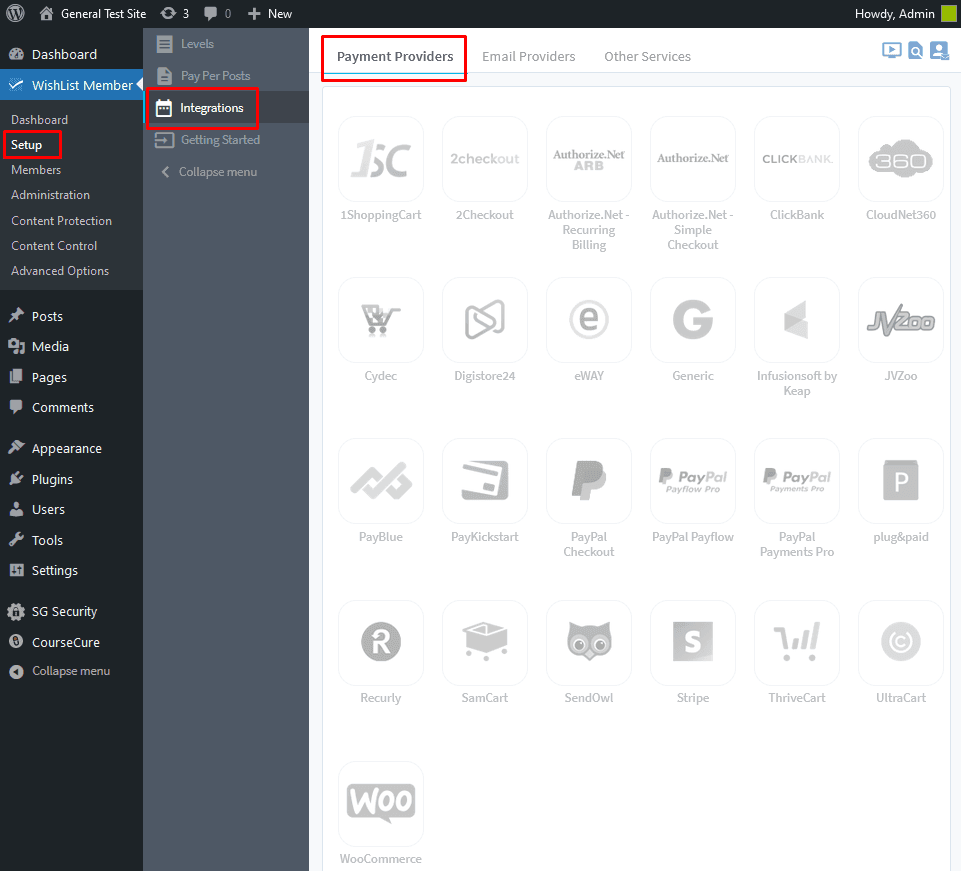Choose the Generic integration icon

click(x=693, y=320)
